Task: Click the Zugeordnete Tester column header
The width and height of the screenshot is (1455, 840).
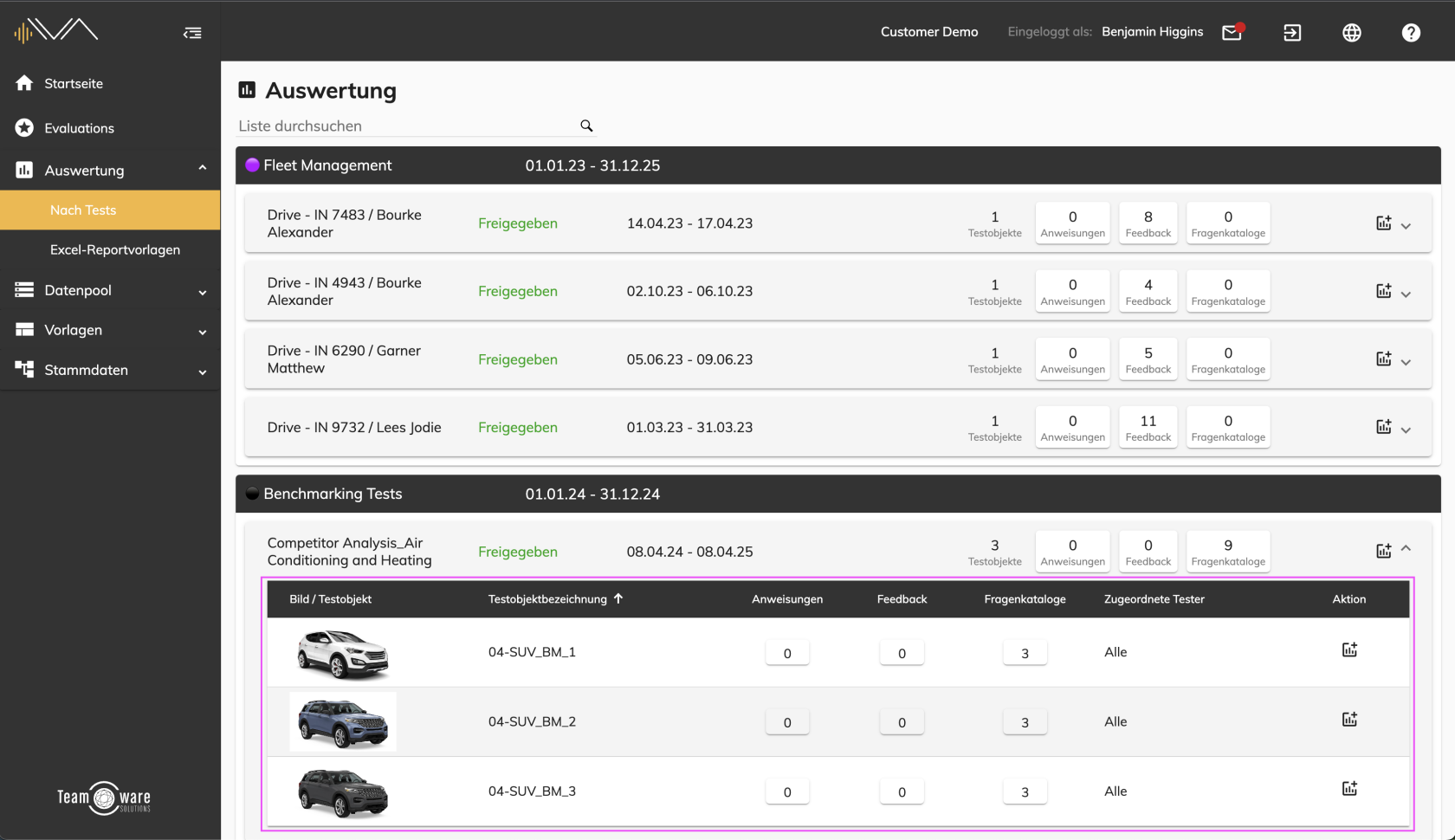Action: coord(1154,599)
